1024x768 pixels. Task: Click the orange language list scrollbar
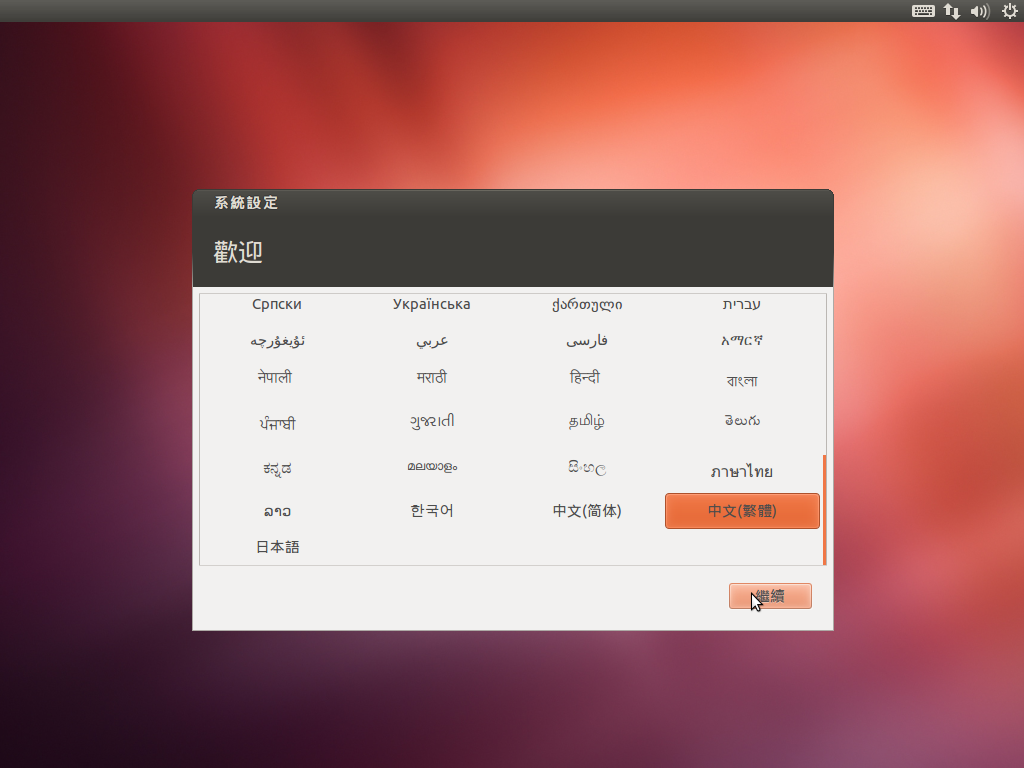824,508
